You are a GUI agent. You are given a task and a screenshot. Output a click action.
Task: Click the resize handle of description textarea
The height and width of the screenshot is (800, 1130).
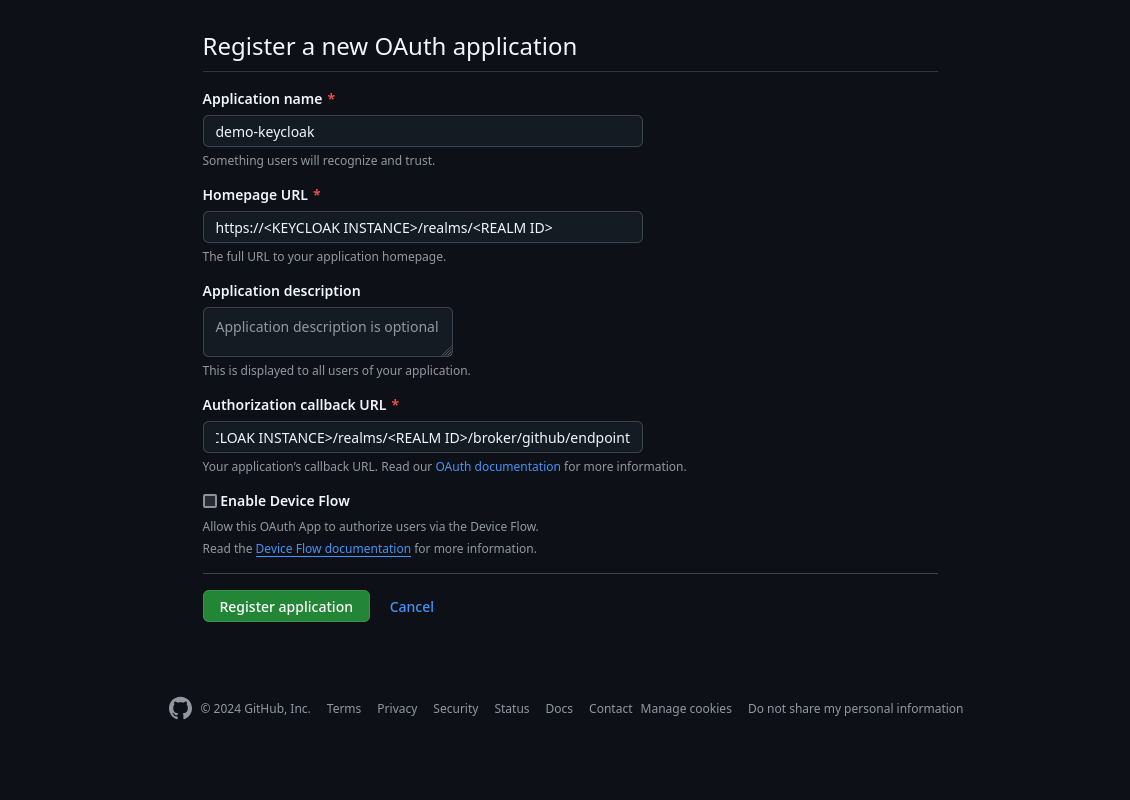pos(447,351)
